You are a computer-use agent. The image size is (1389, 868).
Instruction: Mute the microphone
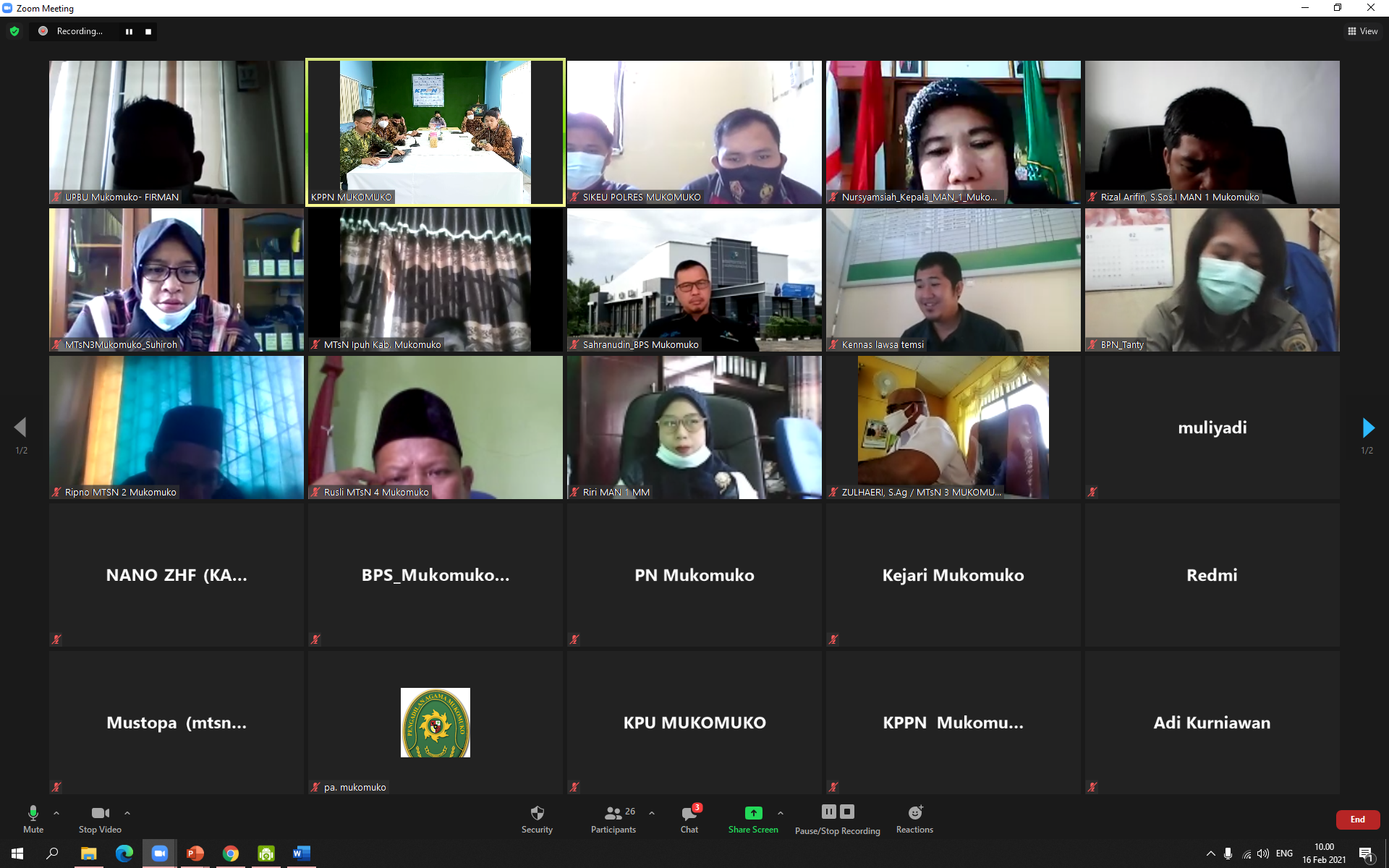[33, 820]
